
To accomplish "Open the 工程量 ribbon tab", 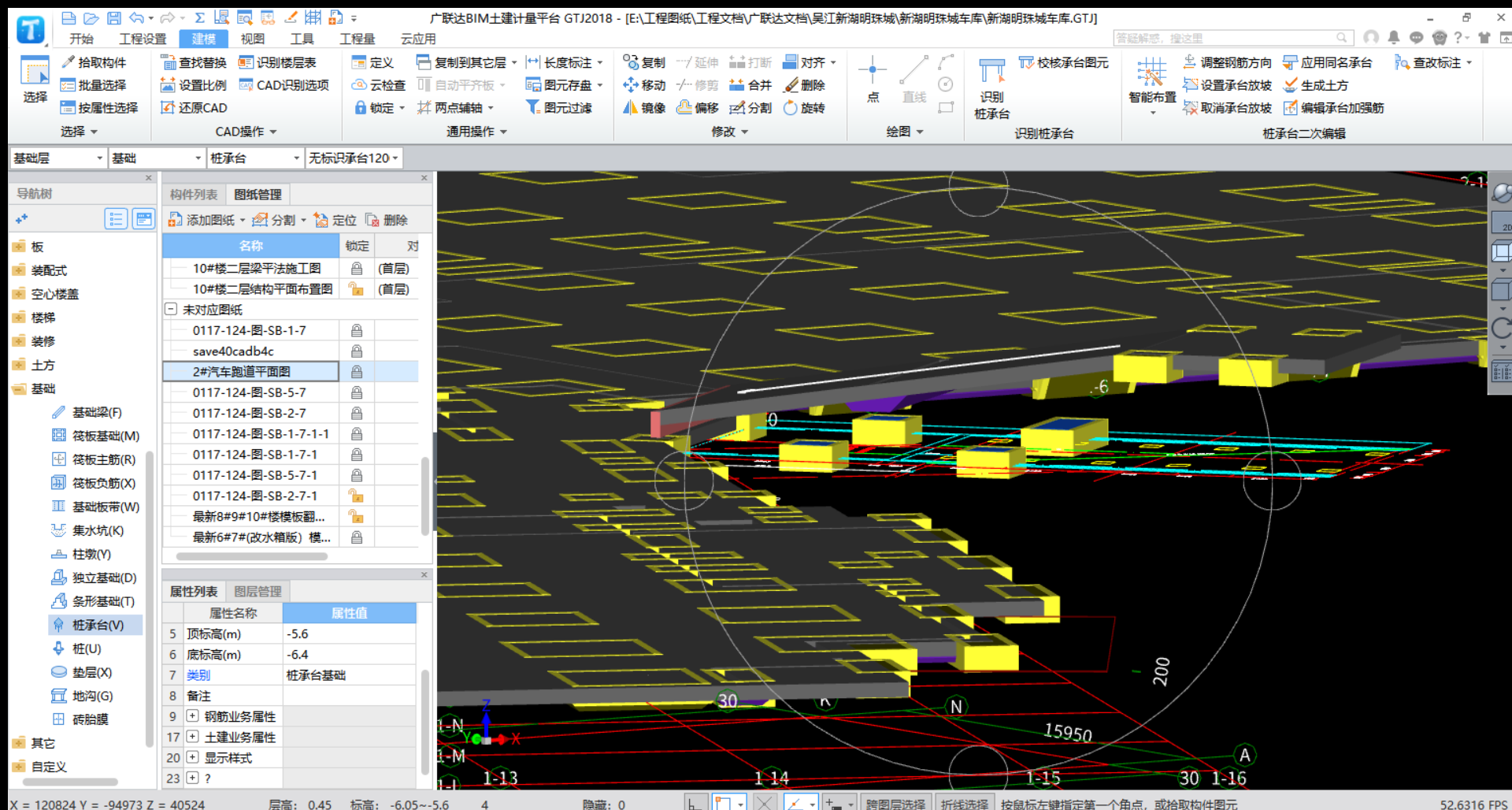I will 357,39.
